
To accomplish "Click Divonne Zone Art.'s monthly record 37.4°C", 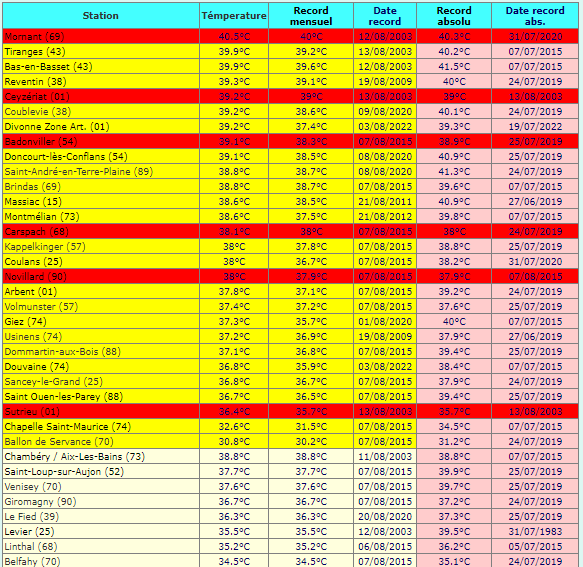I will 311,126.
